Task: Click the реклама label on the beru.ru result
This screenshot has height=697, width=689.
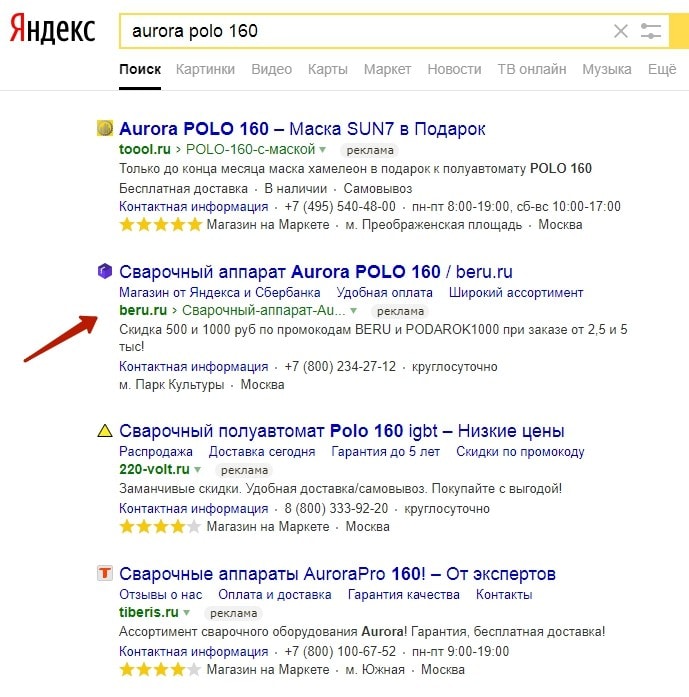Action: (x=400, y=311)
